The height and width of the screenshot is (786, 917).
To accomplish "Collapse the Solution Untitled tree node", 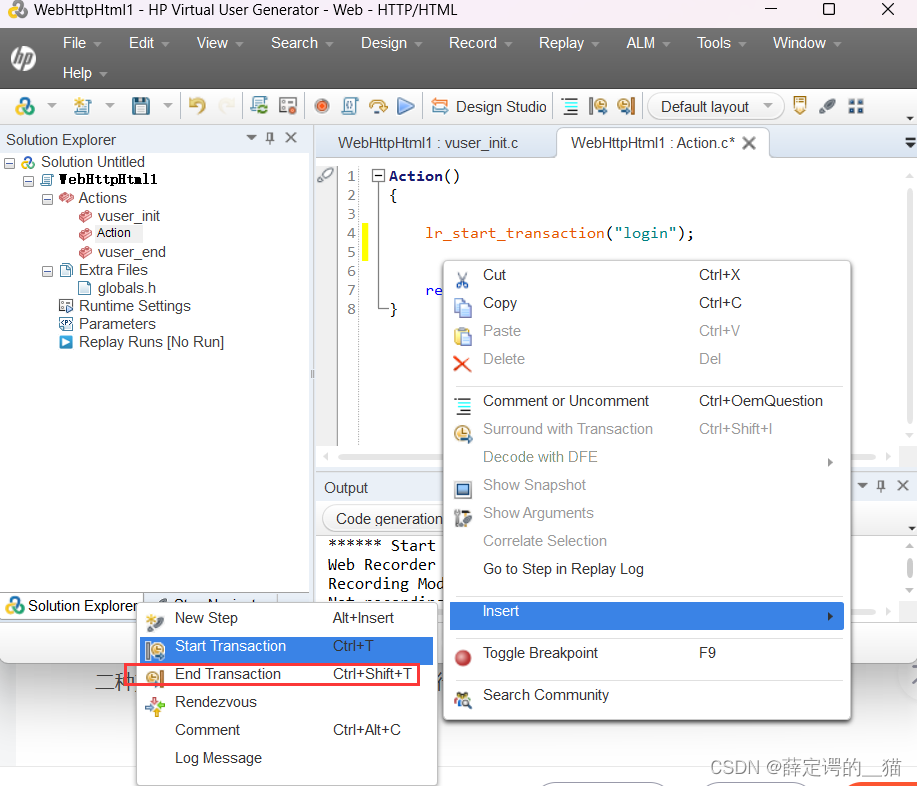I will point(9,163).
